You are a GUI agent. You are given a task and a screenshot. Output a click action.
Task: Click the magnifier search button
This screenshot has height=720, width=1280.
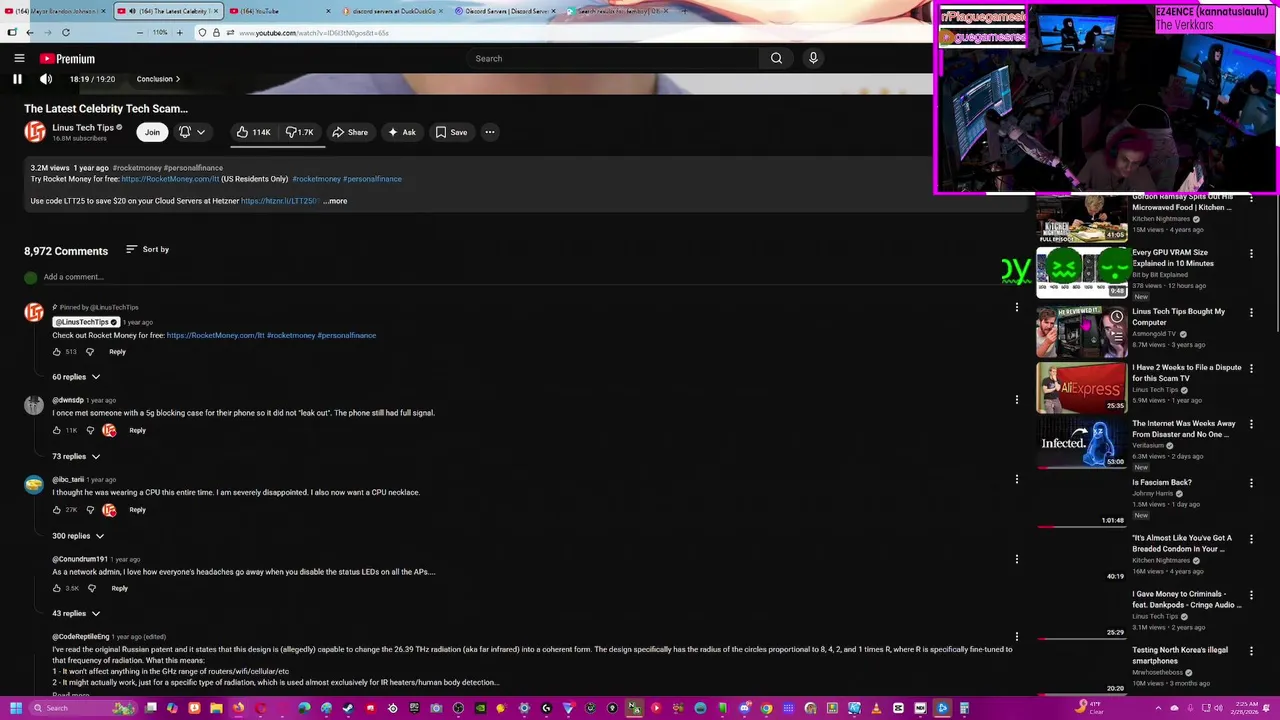[776, 58]
